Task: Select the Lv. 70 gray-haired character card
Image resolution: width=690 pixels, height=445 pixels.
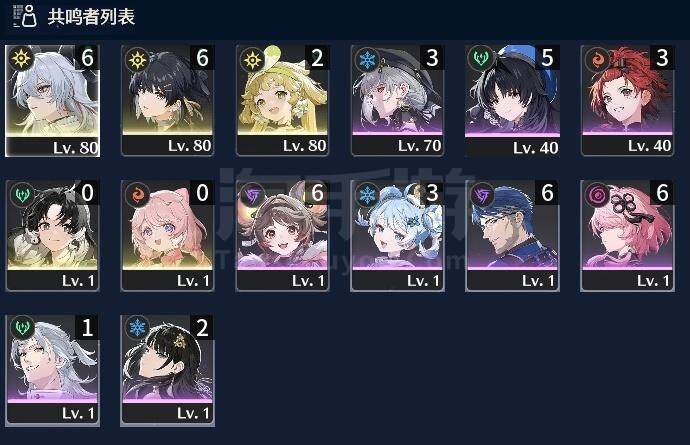Action: coord(397,101)
